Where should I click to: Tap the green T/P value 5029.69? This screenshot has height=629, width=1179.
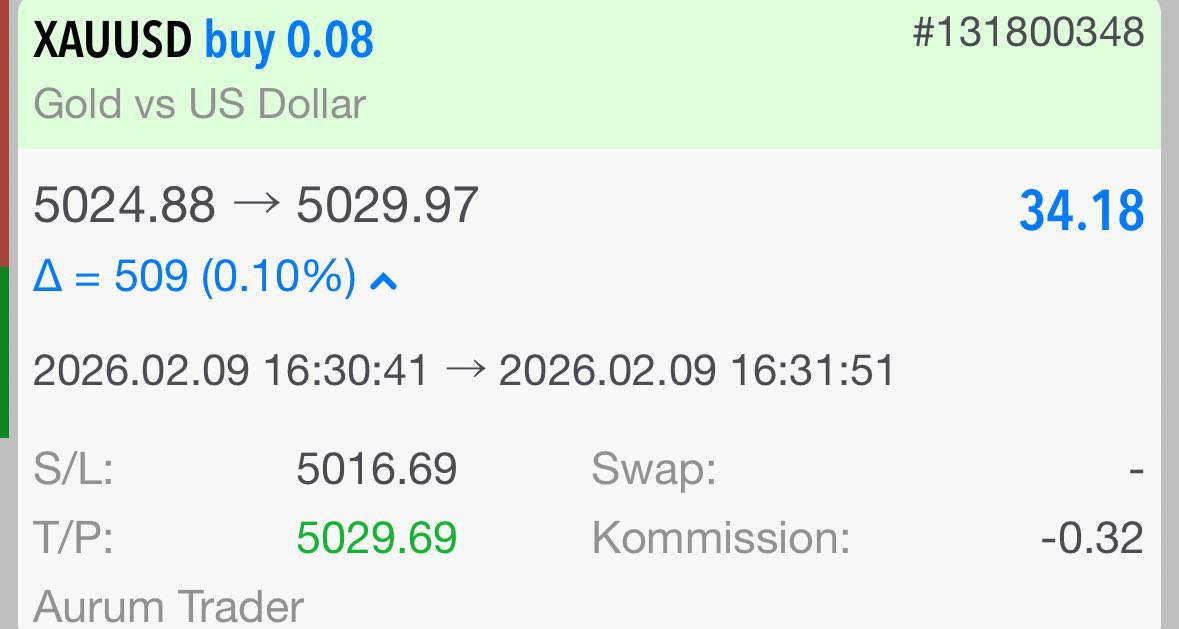tap(376, 538)
